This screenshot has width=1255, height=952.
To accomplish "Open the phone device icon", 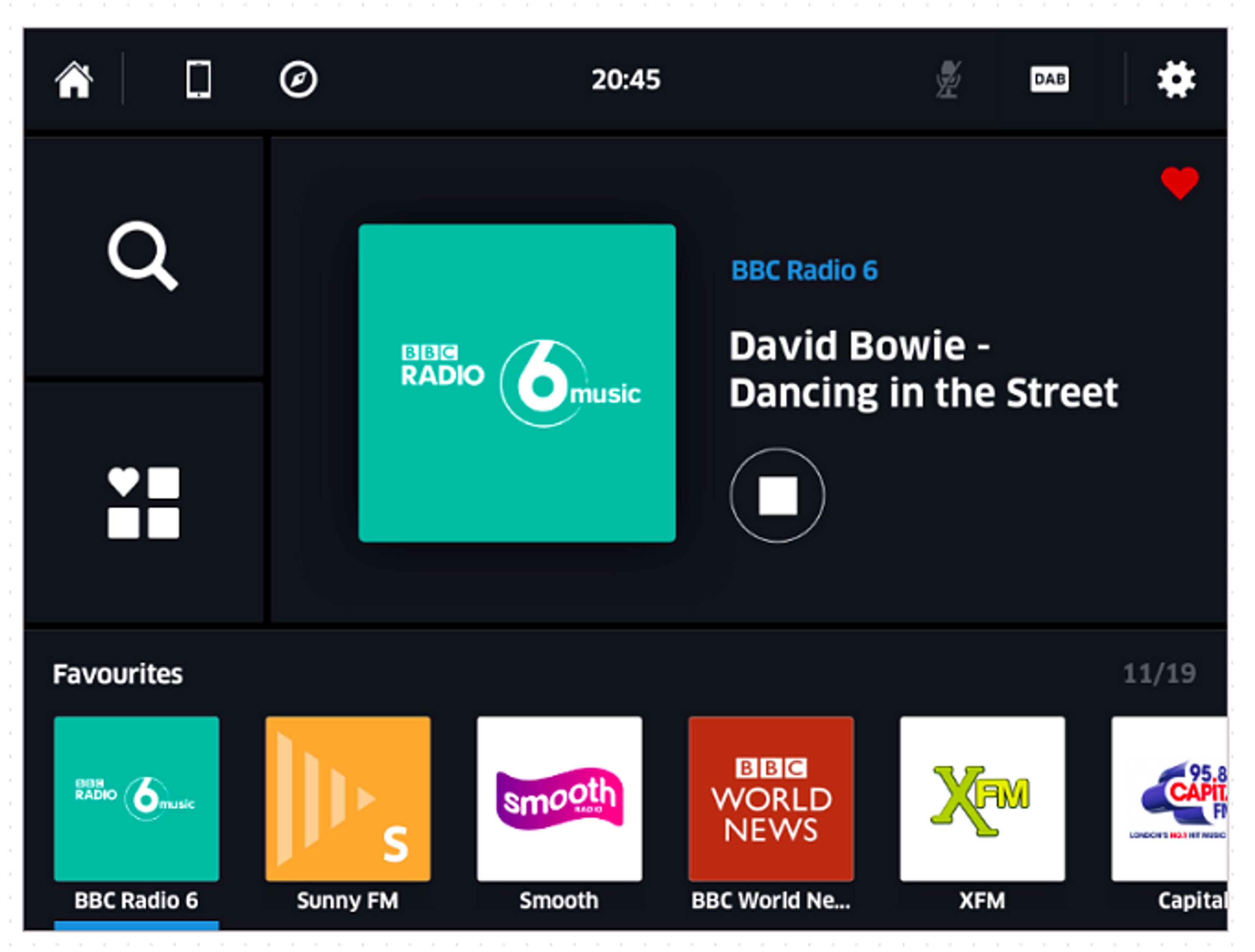I will (x=199, y=79).
